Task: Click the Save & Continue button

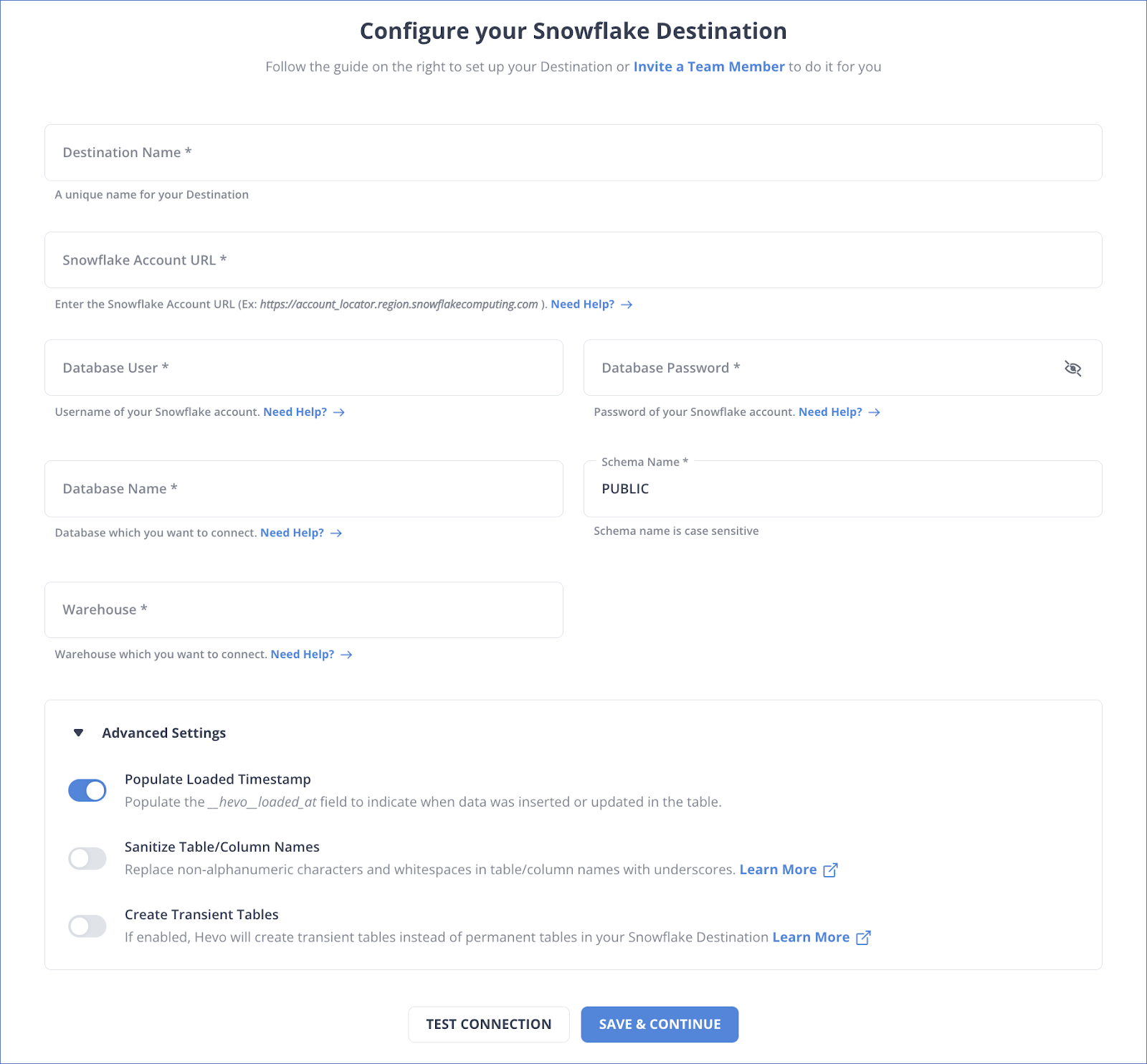Action: pyautogui.click(x=659, y=1024)
